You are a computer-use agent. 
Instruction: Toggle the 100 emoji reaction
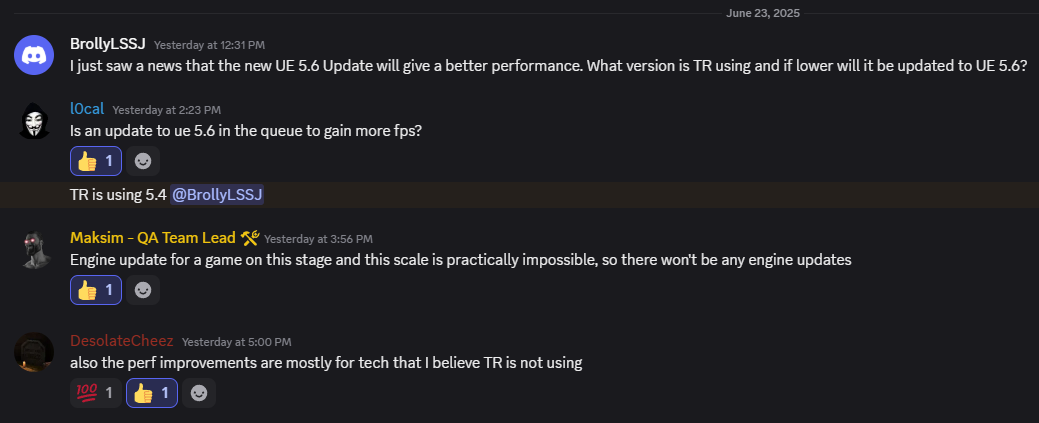96,393
